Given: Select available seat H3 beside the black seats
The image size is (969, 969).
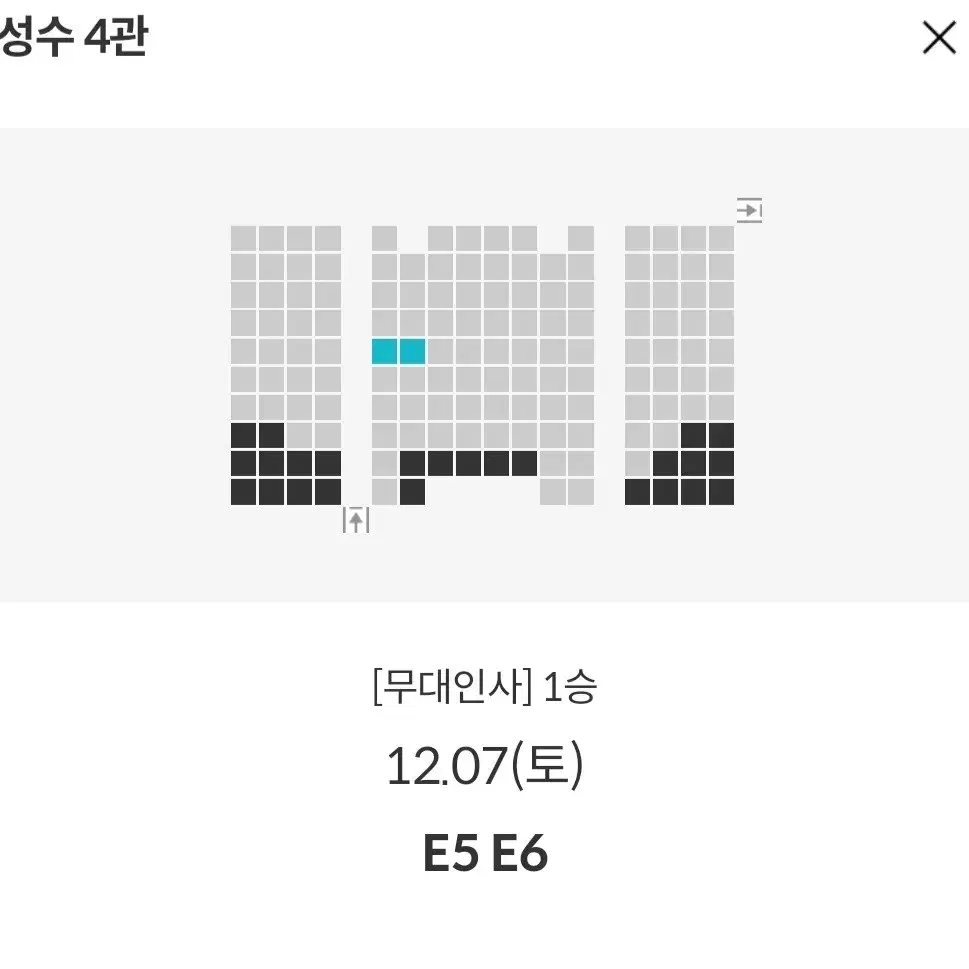Looking at the screenshot, I should [x=300, y=436].
